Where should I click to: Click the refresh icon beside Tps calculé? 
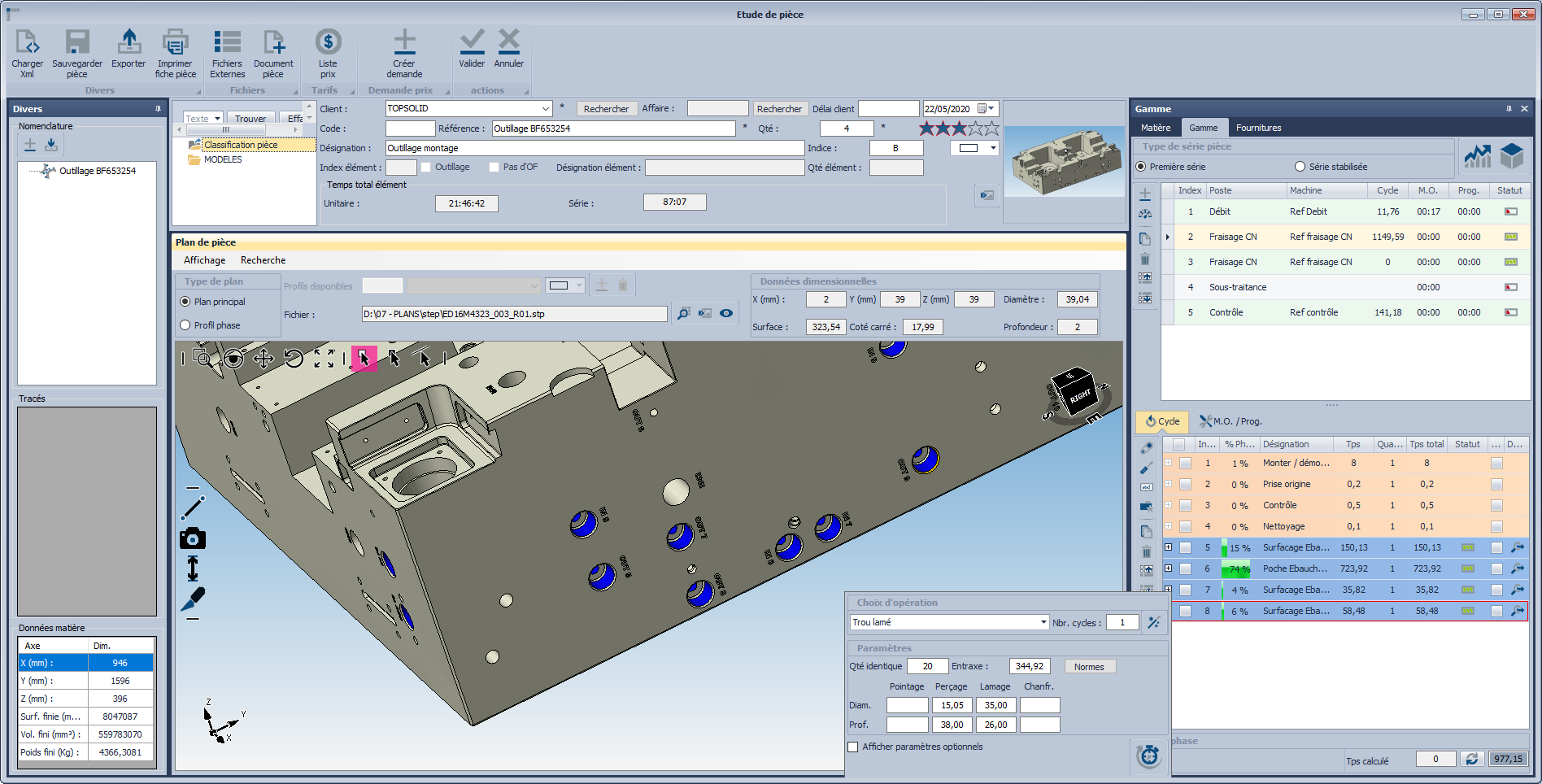coord(1471,759)
